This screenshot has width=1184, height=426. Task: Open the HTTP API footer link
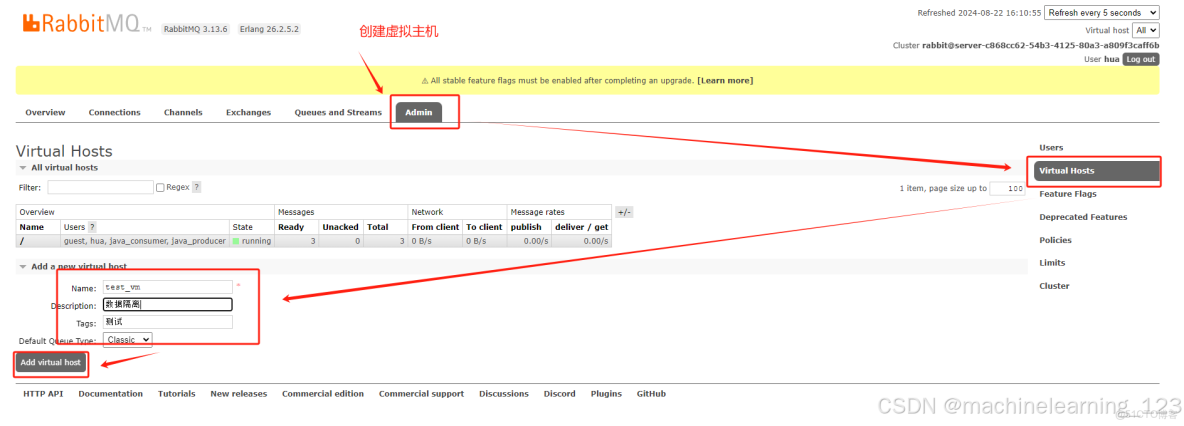coord(43,394)
